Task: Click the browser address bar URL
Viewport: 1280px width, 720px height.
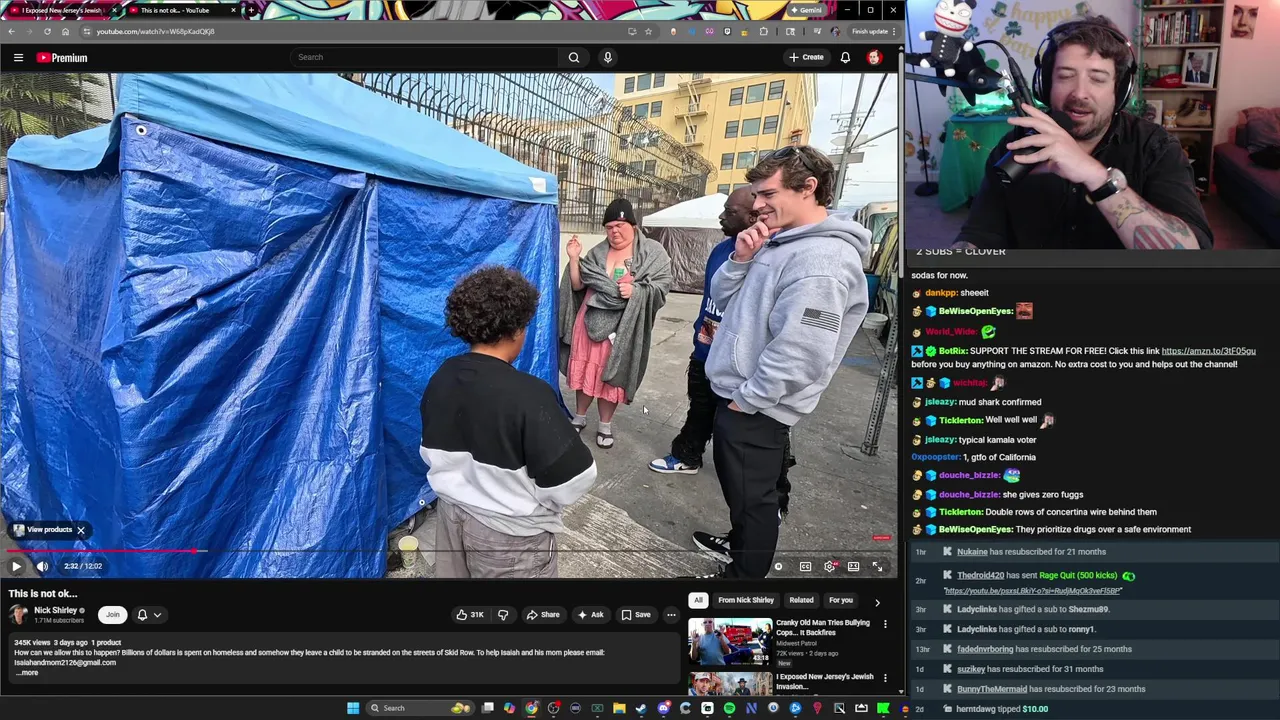Action: (x=155, y=31)
